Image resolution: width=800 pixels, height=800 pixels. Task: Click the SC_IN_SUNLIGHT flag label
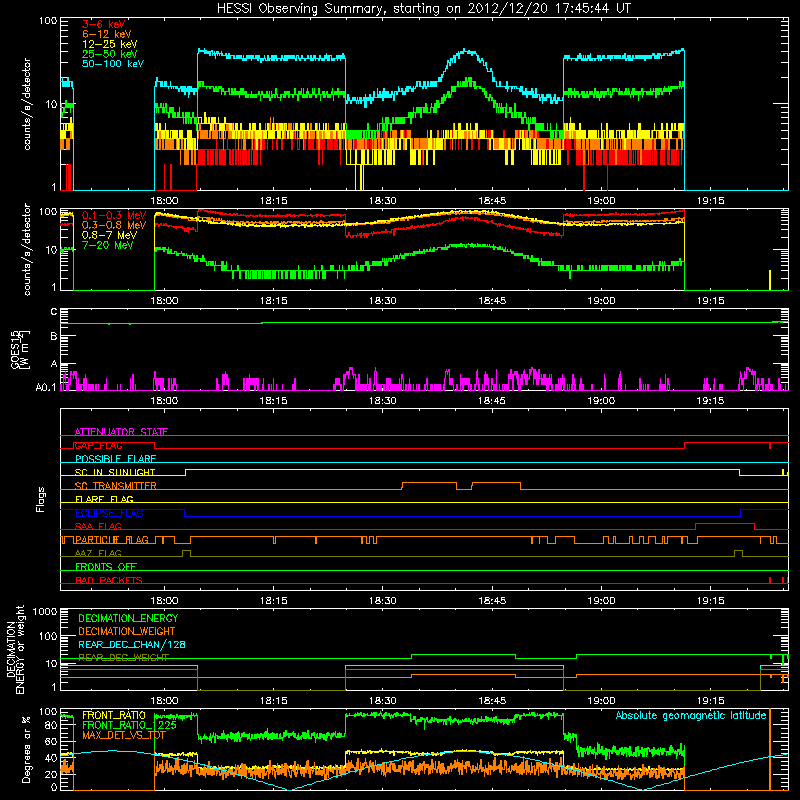[114, 472]
